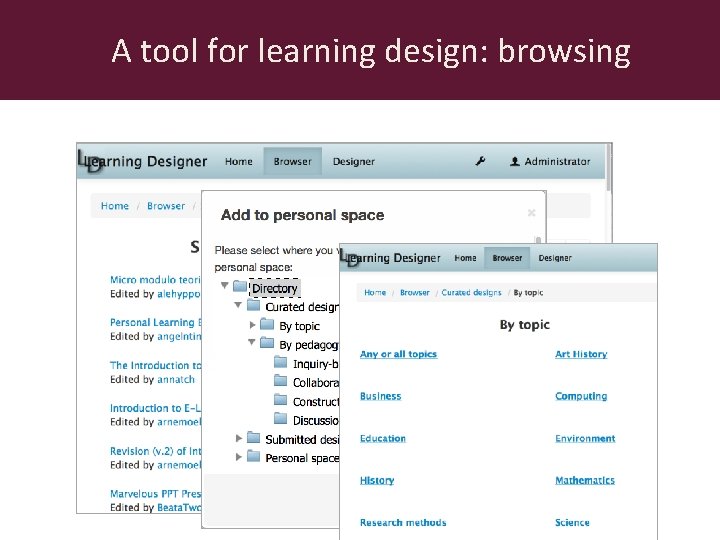The width and height of the screenshot is (720, 540).
Task: Open Designer tab in back window navbar
Action: (x=354, y=162)
